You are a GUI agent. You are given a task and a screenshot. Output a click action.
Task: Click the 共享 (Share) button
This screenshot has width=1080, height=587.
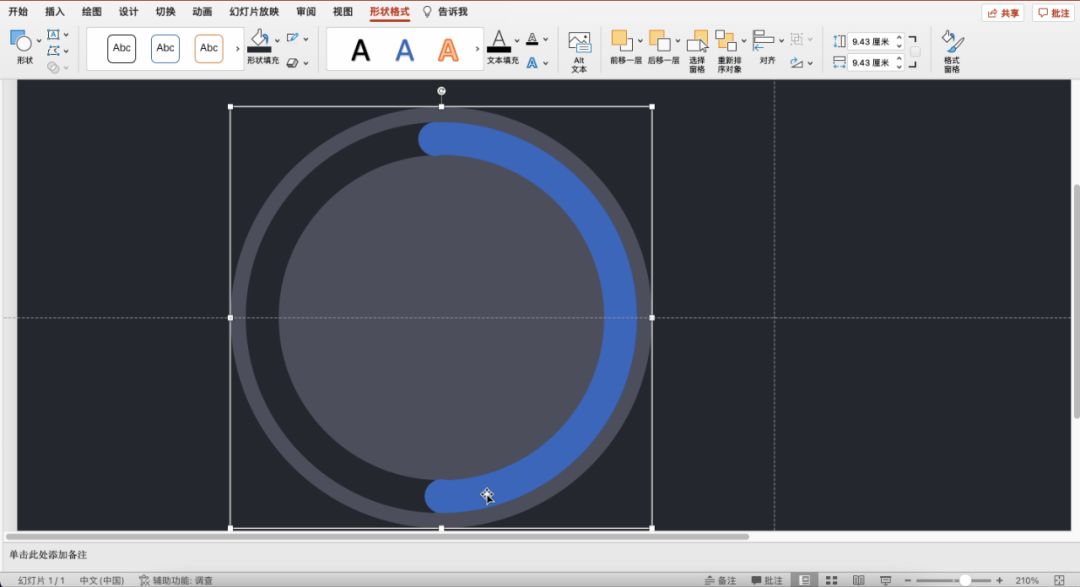(1003, 13)
